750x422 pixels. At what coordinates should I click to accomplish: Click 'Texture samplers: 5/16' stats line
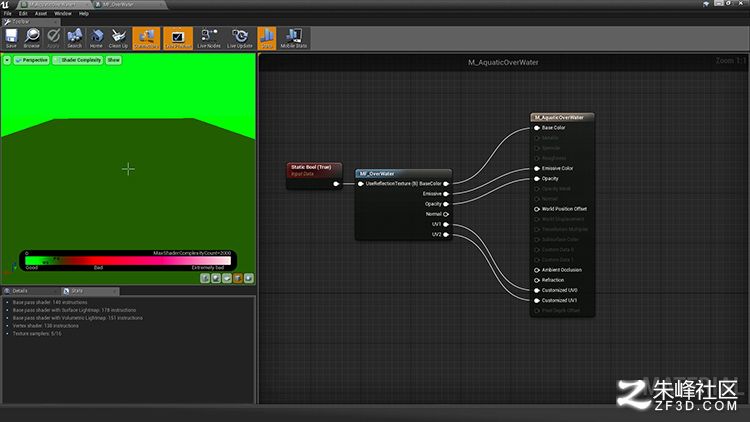[37, 333]
